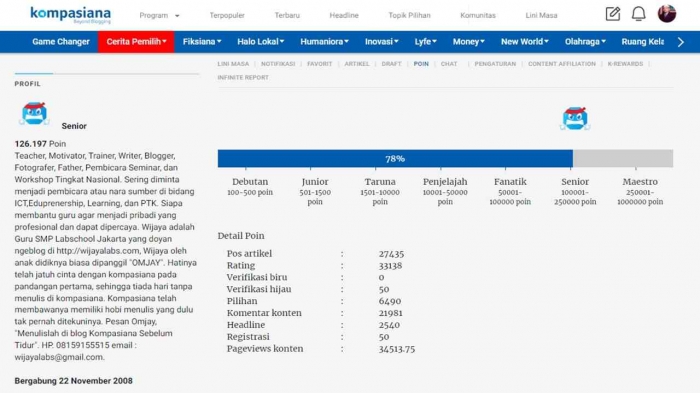The width and height of the screenshot is (700, 393).
Task: Click the Senior level label under progress bar
Action: point(575,182)
